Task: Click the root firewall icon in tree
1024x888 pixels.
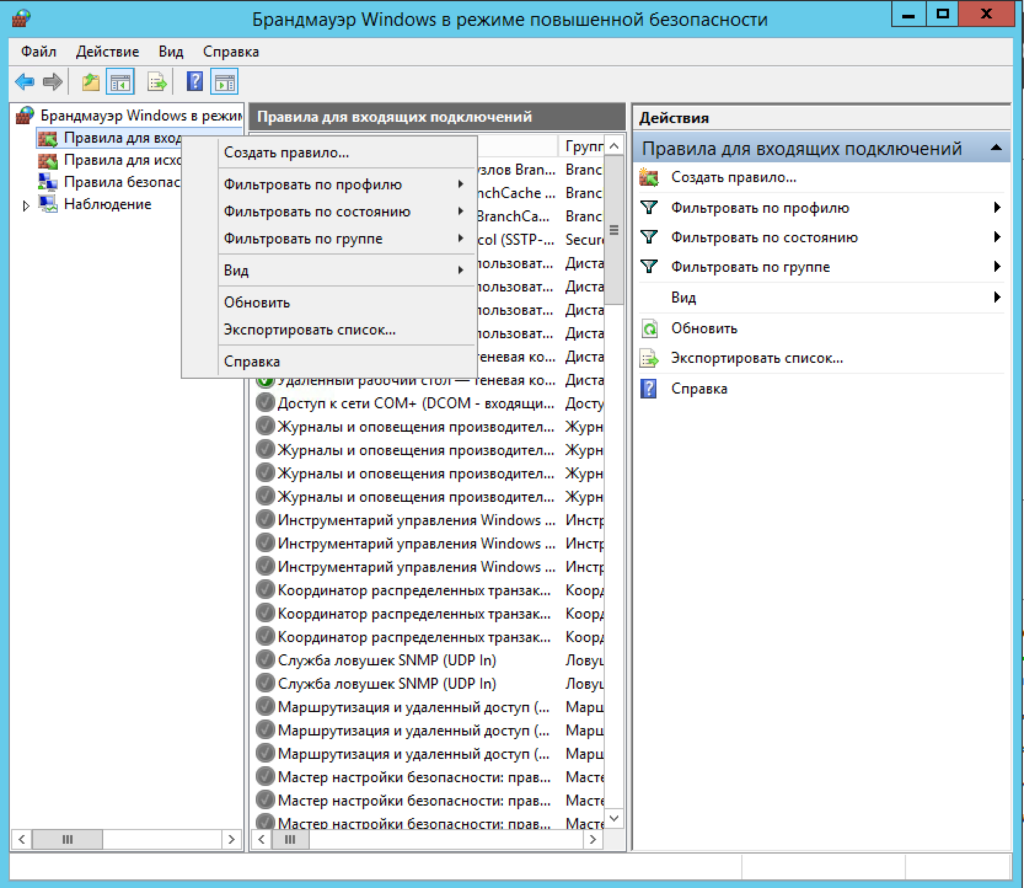Action: coord(25,116)
